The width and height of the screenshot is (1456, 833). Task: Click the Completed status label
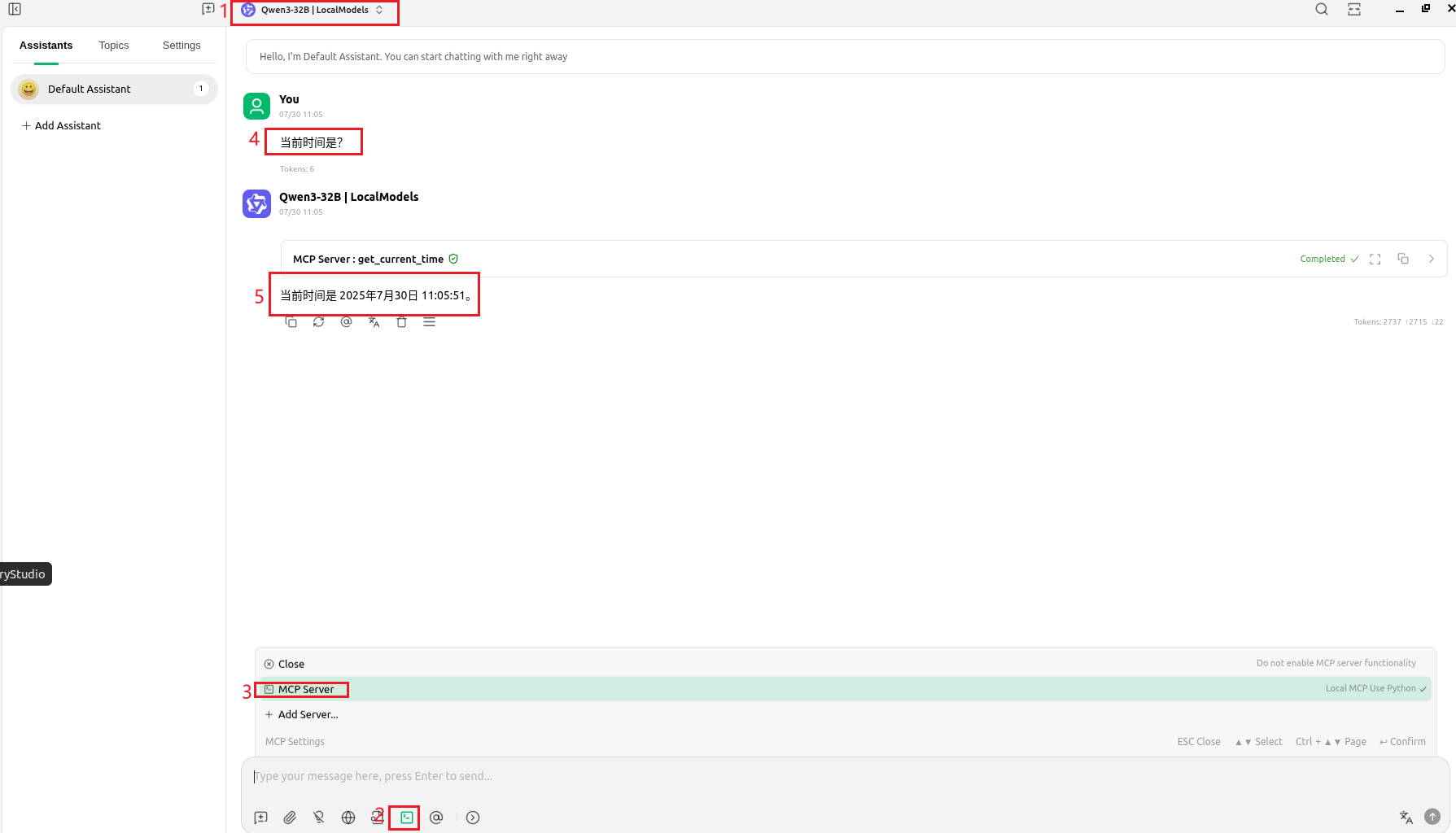[1323, 259]
